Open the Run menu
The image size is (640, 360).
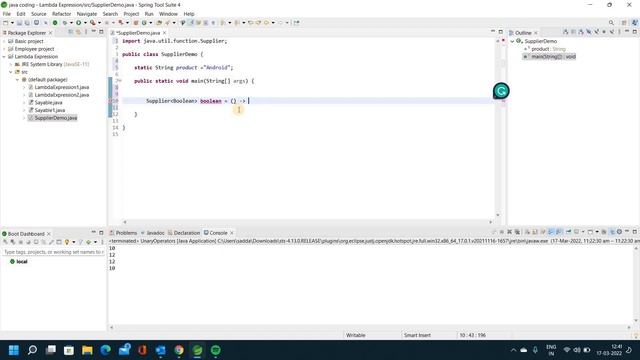pos(149,14)
